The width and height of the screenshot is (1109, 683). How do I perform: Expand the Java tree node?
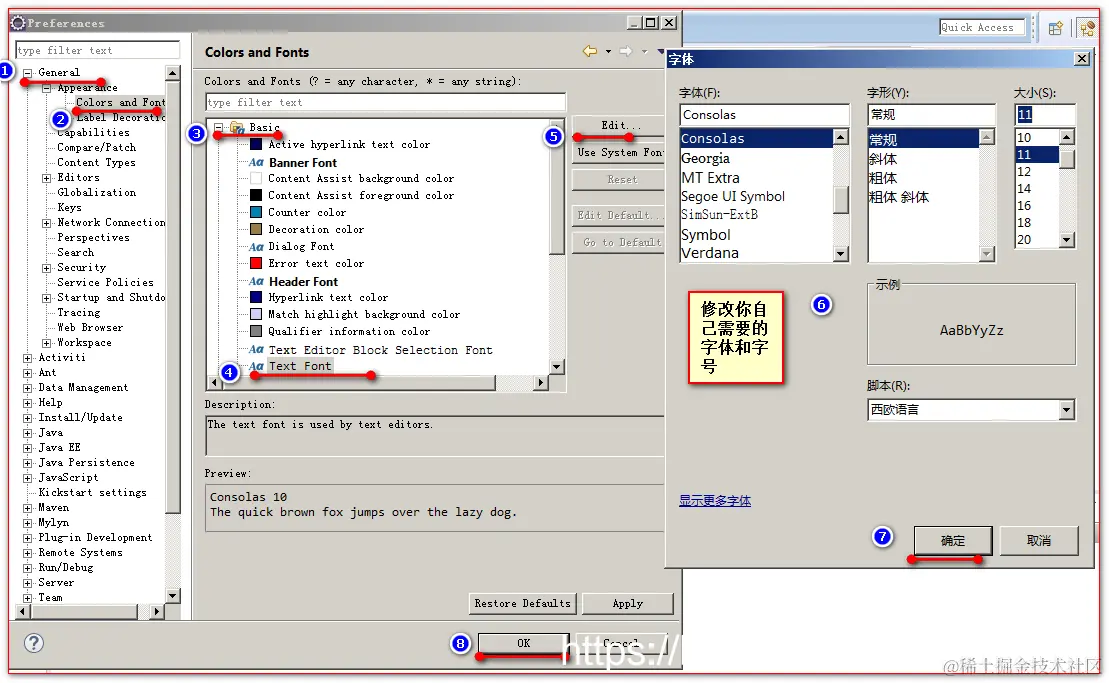(28, 433)
